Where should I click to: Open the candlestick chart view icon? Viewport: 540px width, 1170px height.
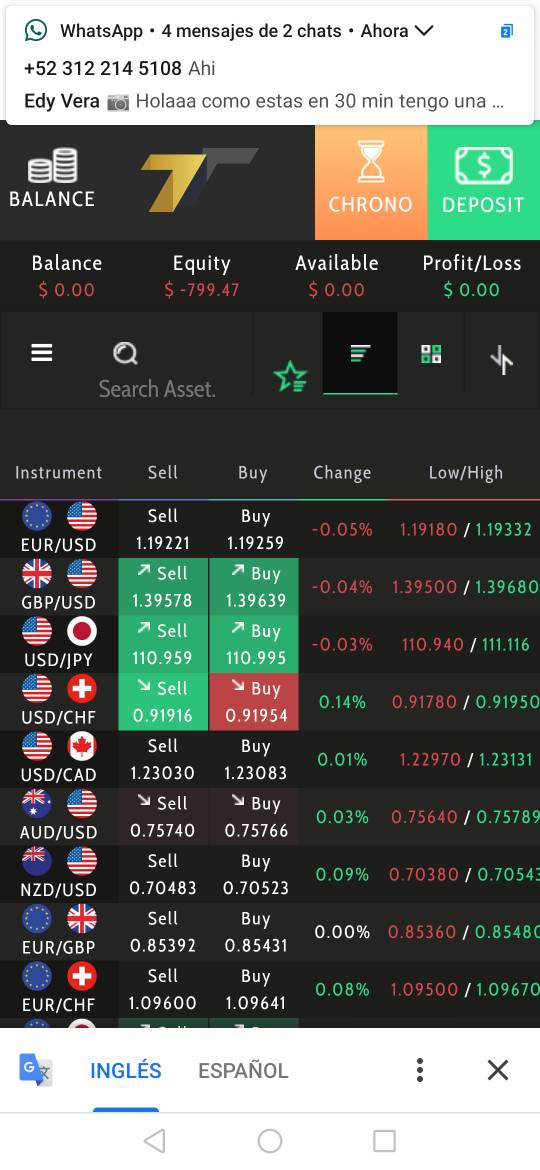pos(501,361)
